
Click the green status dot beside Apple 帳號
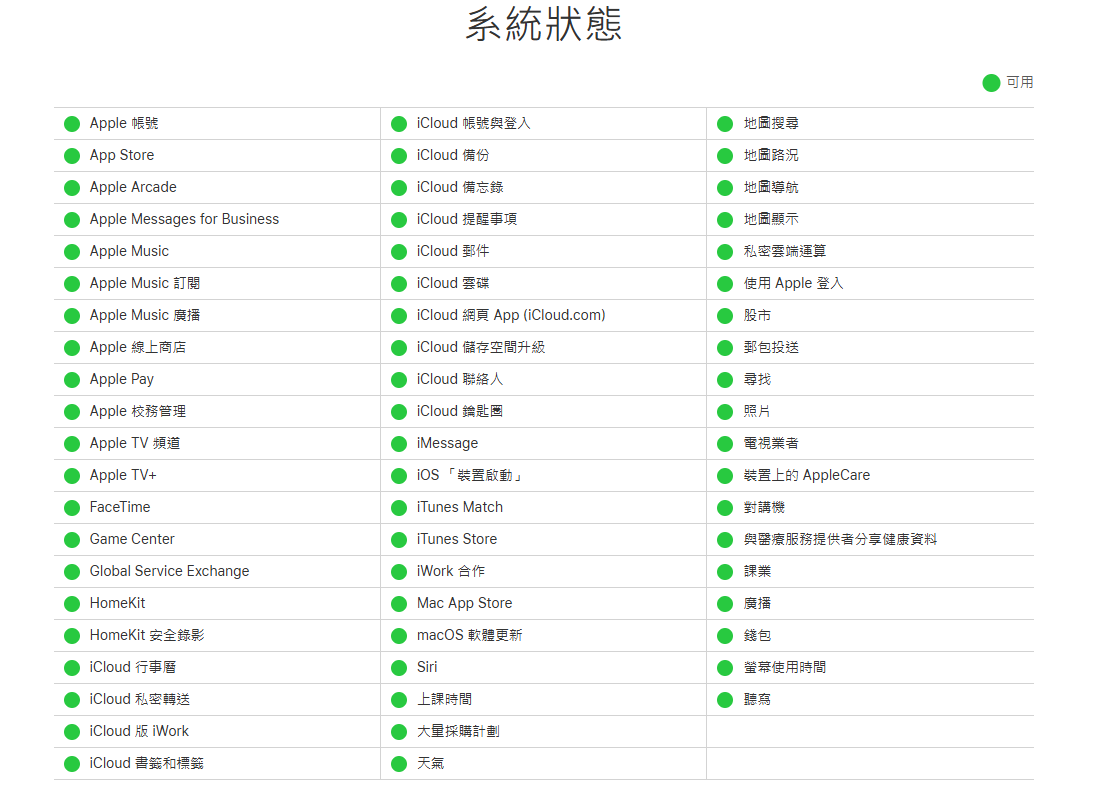pos(72,124)
